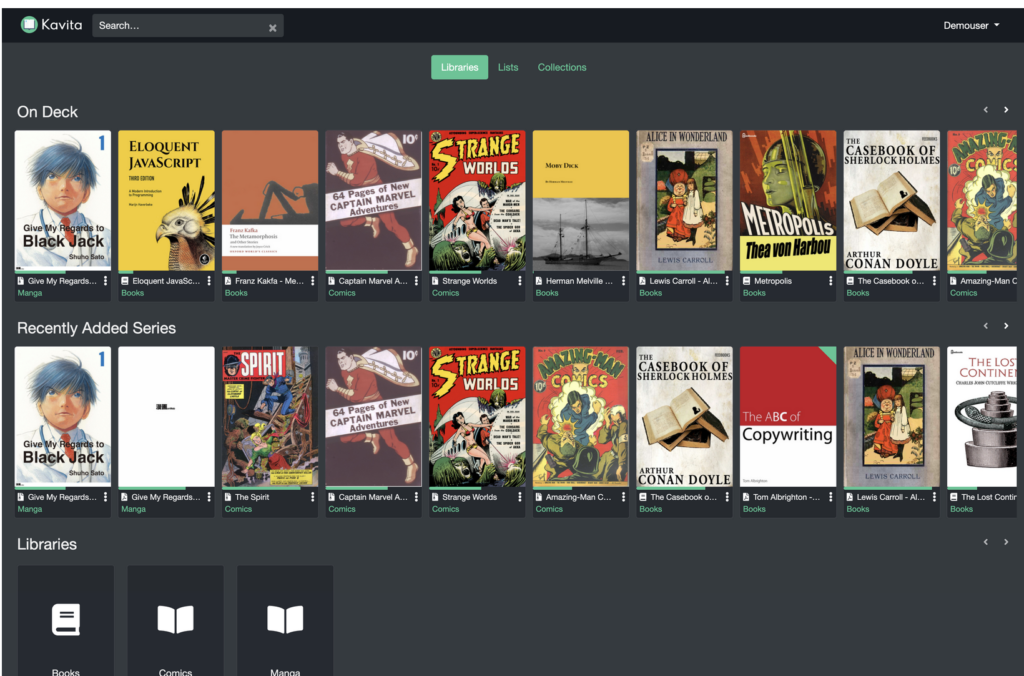Click Manga link under On Deck Black Jack
The width and height of the screenshot is (1024, 676).
(x=29, y=293)
